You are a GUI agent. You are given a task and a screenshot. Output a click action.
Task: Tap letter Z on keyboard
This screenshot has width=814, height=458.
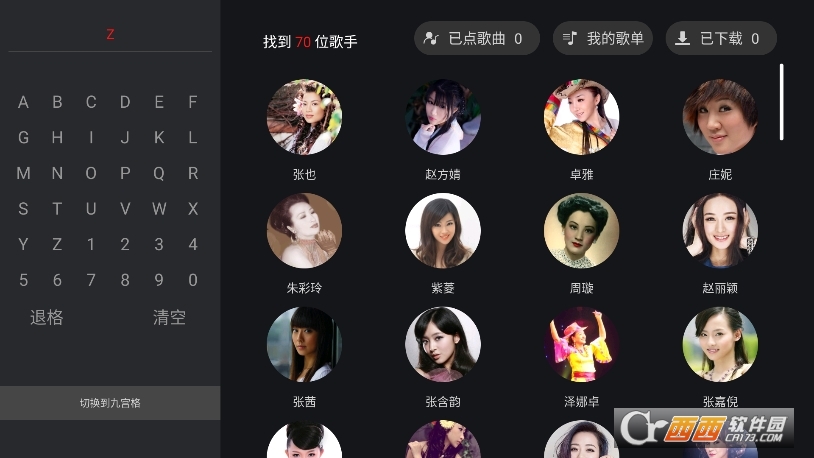(x=57, y=244)
